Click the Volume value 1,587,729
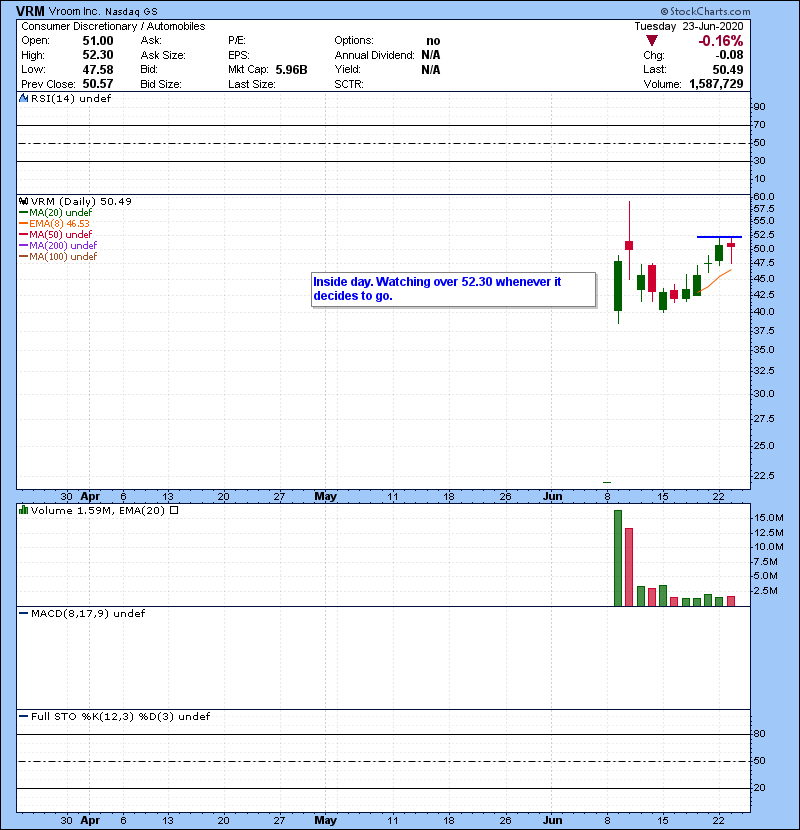 tap(716, 84)
